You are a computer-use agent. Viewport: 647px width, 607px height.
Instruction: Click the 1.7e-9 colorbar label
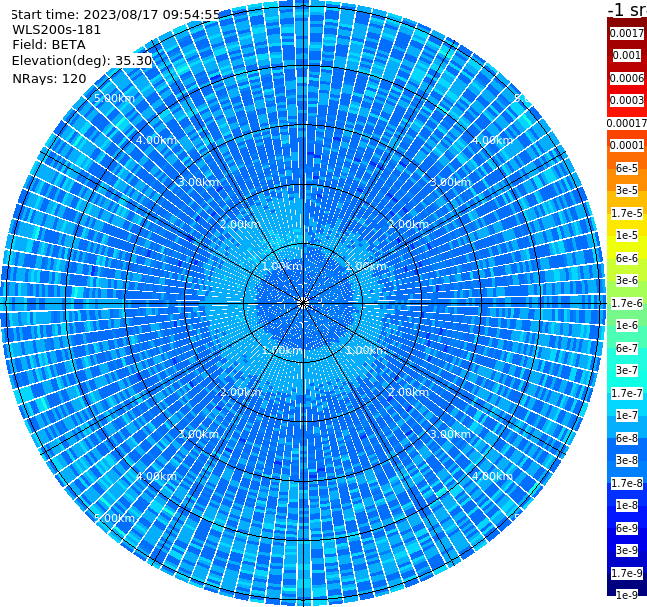(x=627, y=573)
